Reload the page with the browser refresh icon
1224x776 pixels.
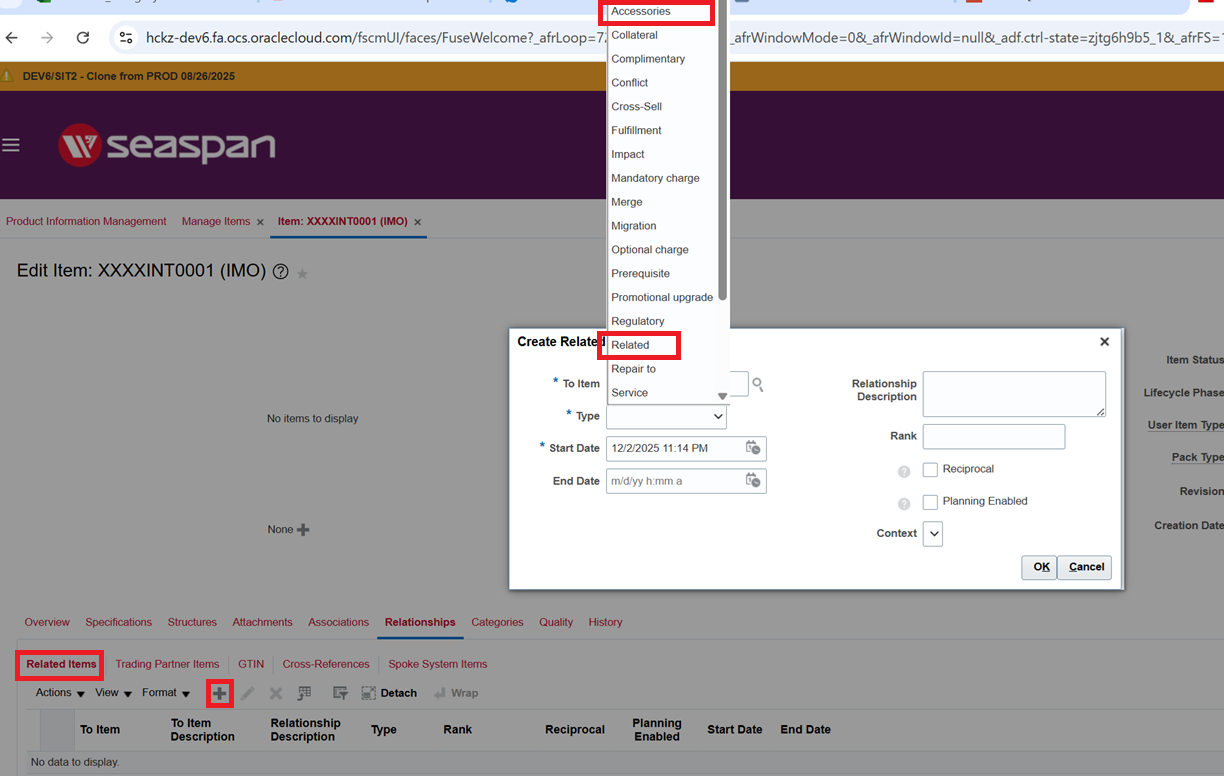[x=83, y=38]
